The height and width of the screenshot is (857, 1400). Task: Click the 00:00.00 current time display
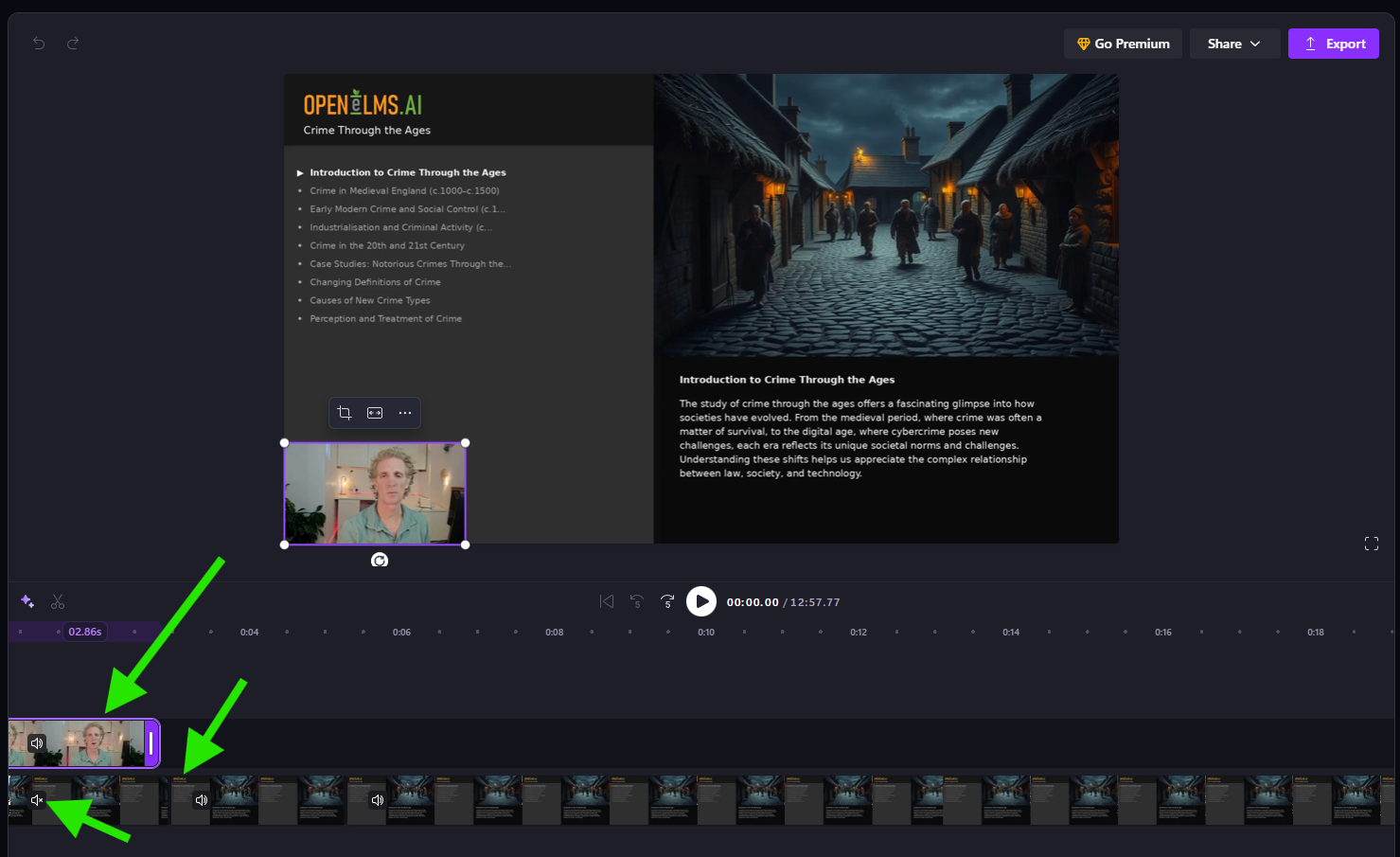click(753, 602)
